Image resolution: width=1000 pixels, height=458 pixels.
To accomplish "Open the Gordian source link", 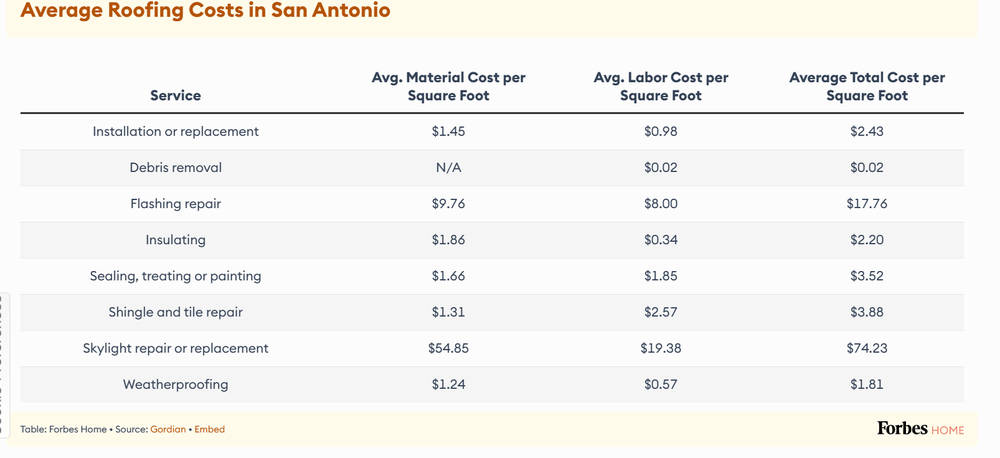I will coord(166,429).
